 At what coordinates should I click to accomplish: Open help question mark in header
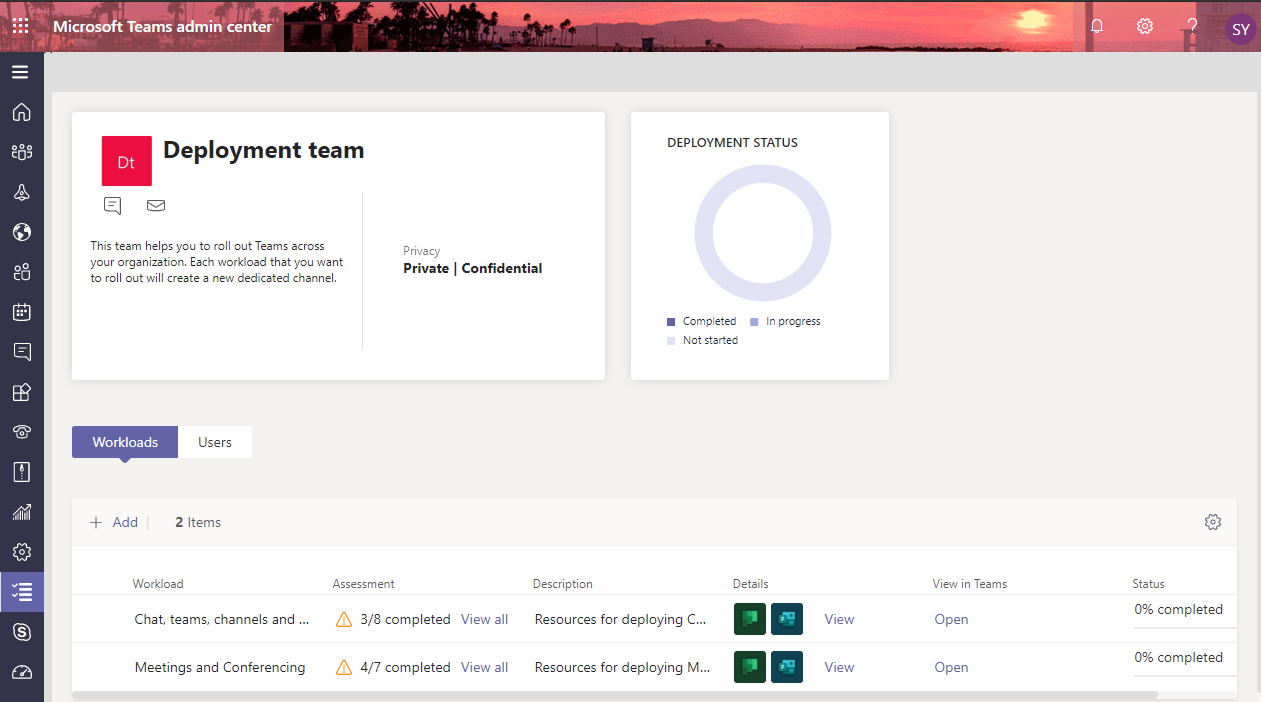point(1192,26)
